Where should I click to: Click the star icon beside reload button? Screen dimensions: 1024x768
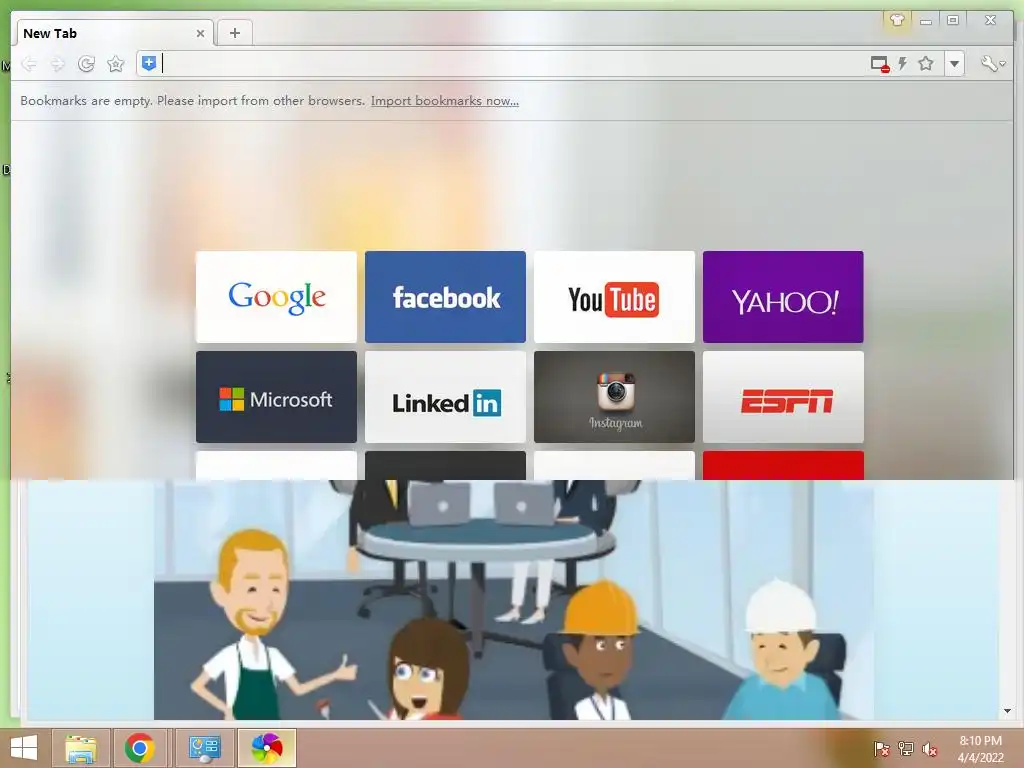116,63
